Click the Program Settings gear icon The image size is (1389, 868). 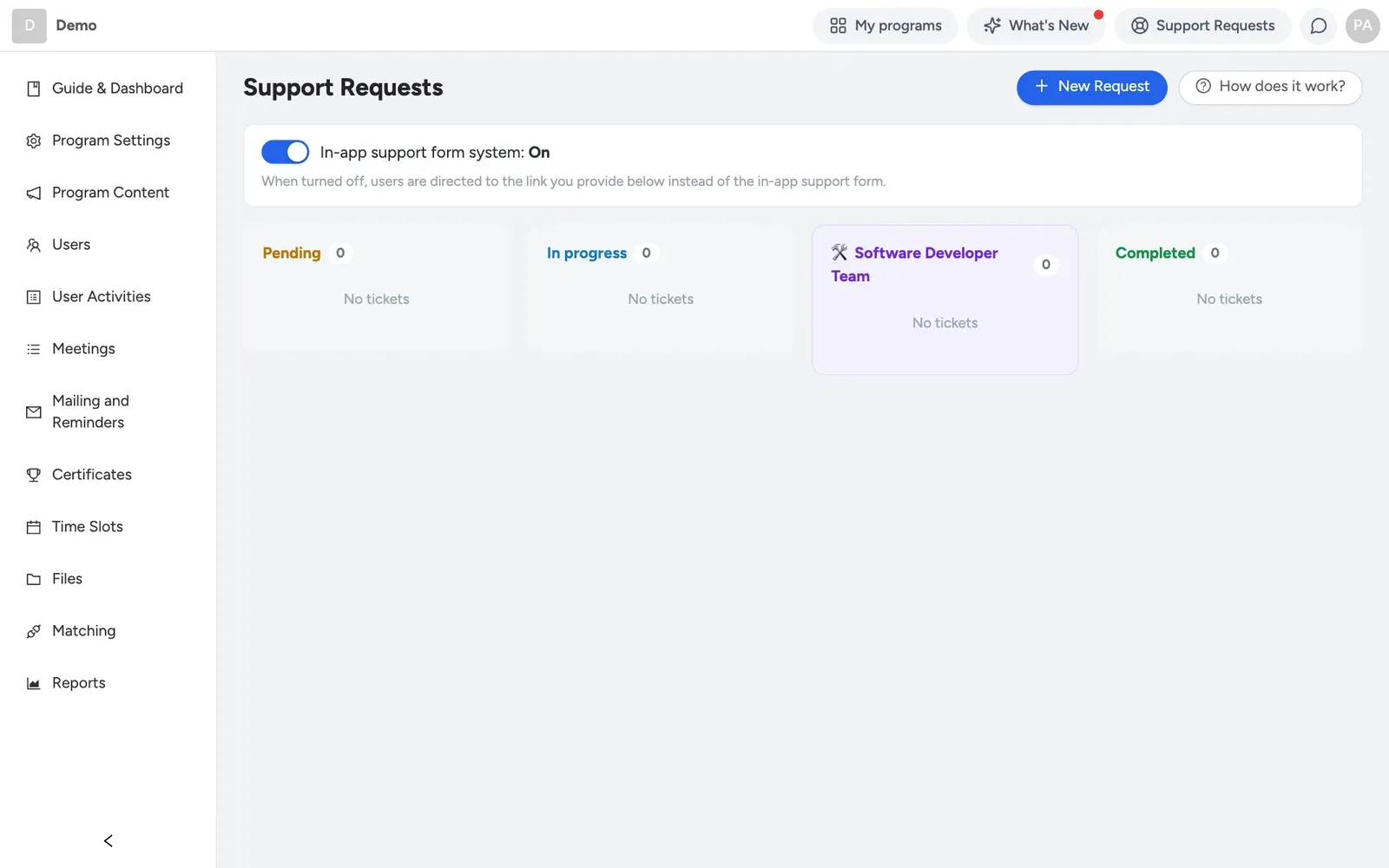[x=34, y=141]
